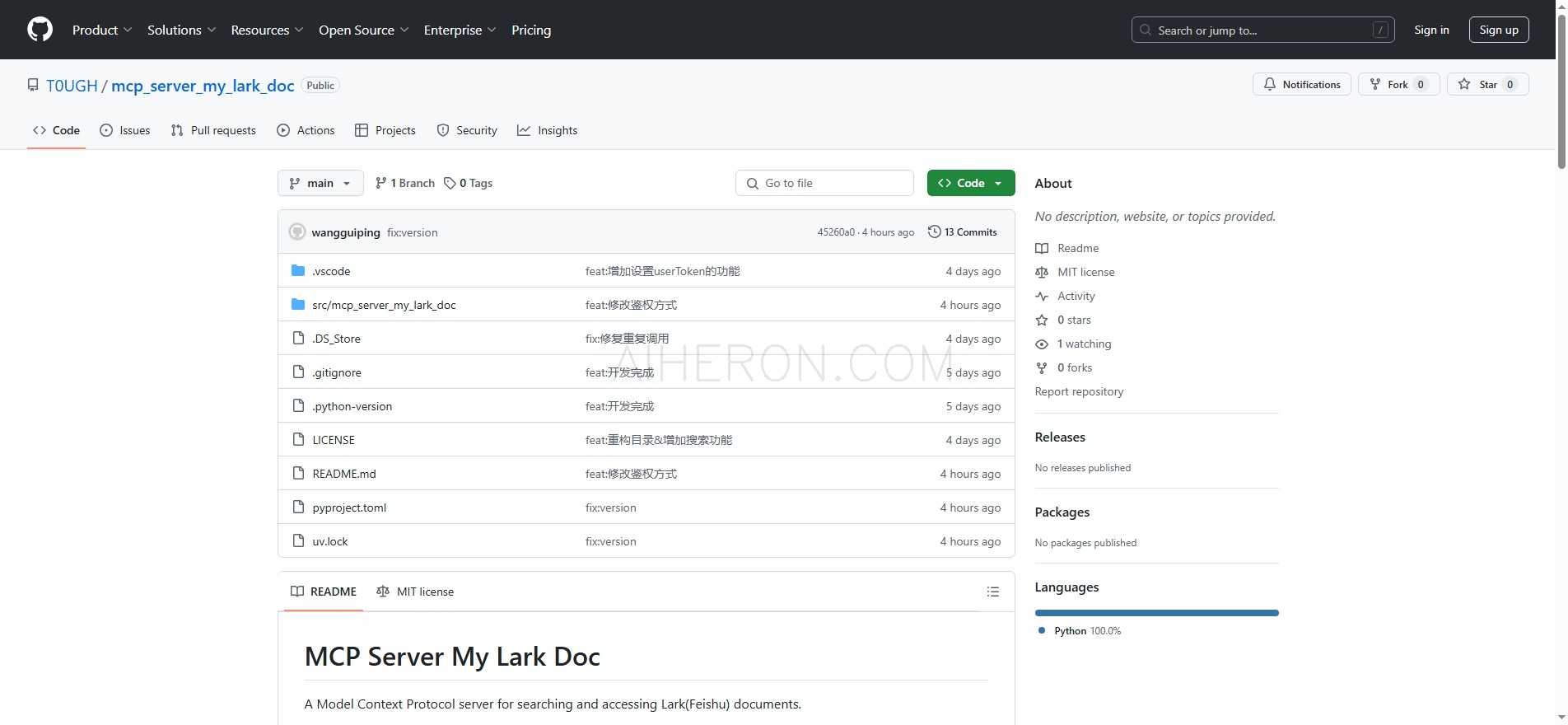Star the repository
Viewport: 1568px width, 725px height.
pos(1487,85)
